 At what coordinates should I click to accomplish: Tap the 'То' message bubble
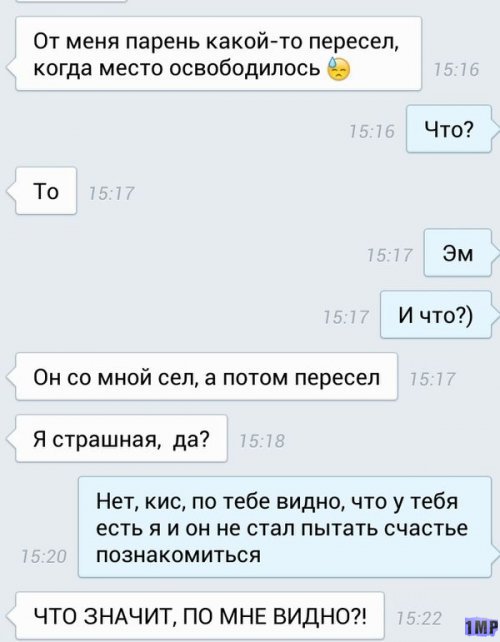[x=46, y=191]
